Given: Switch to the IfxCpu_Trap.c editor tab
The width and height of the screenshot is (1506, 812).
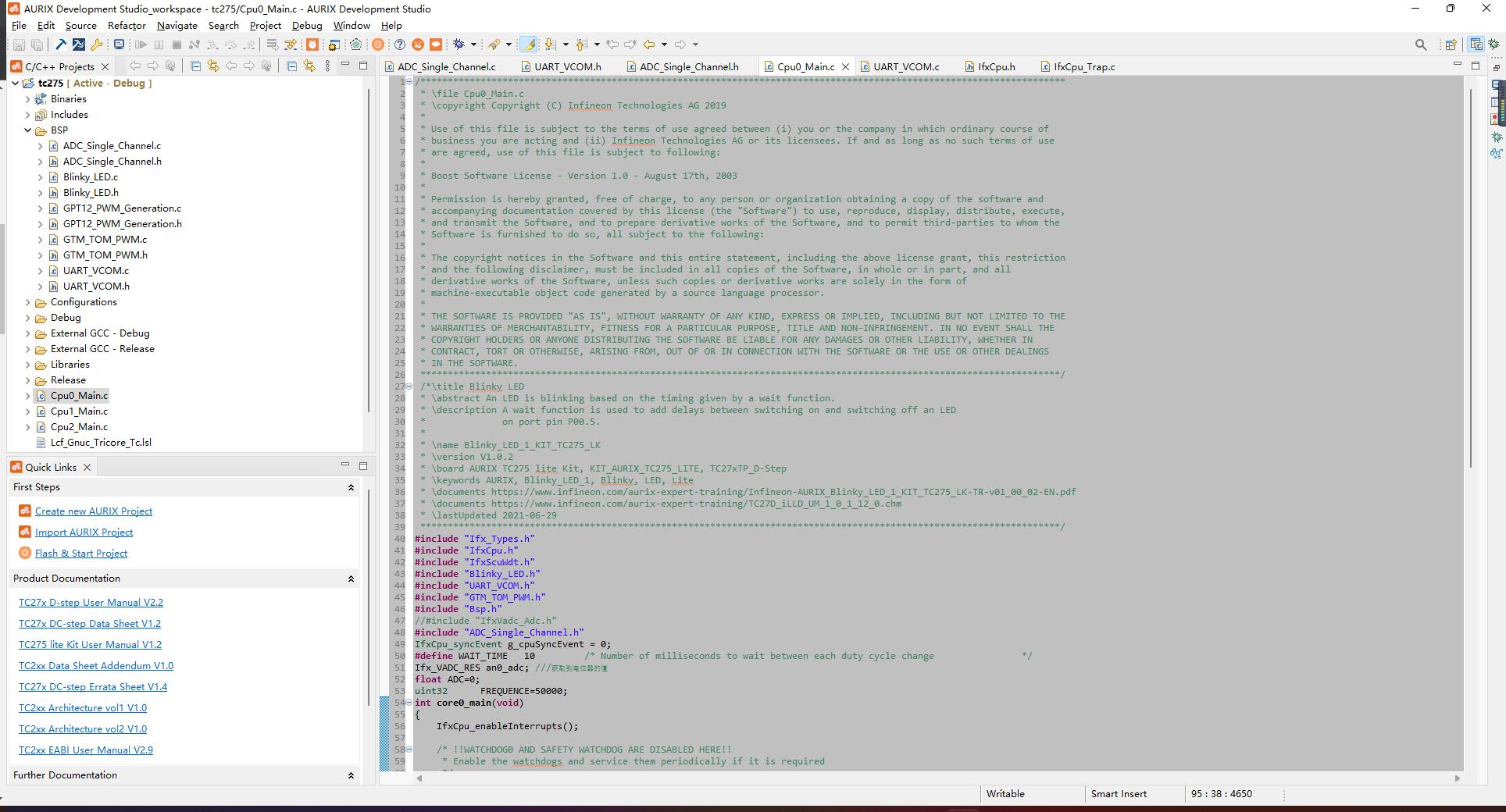Looking at the screenshot, I should (1077, 66).
